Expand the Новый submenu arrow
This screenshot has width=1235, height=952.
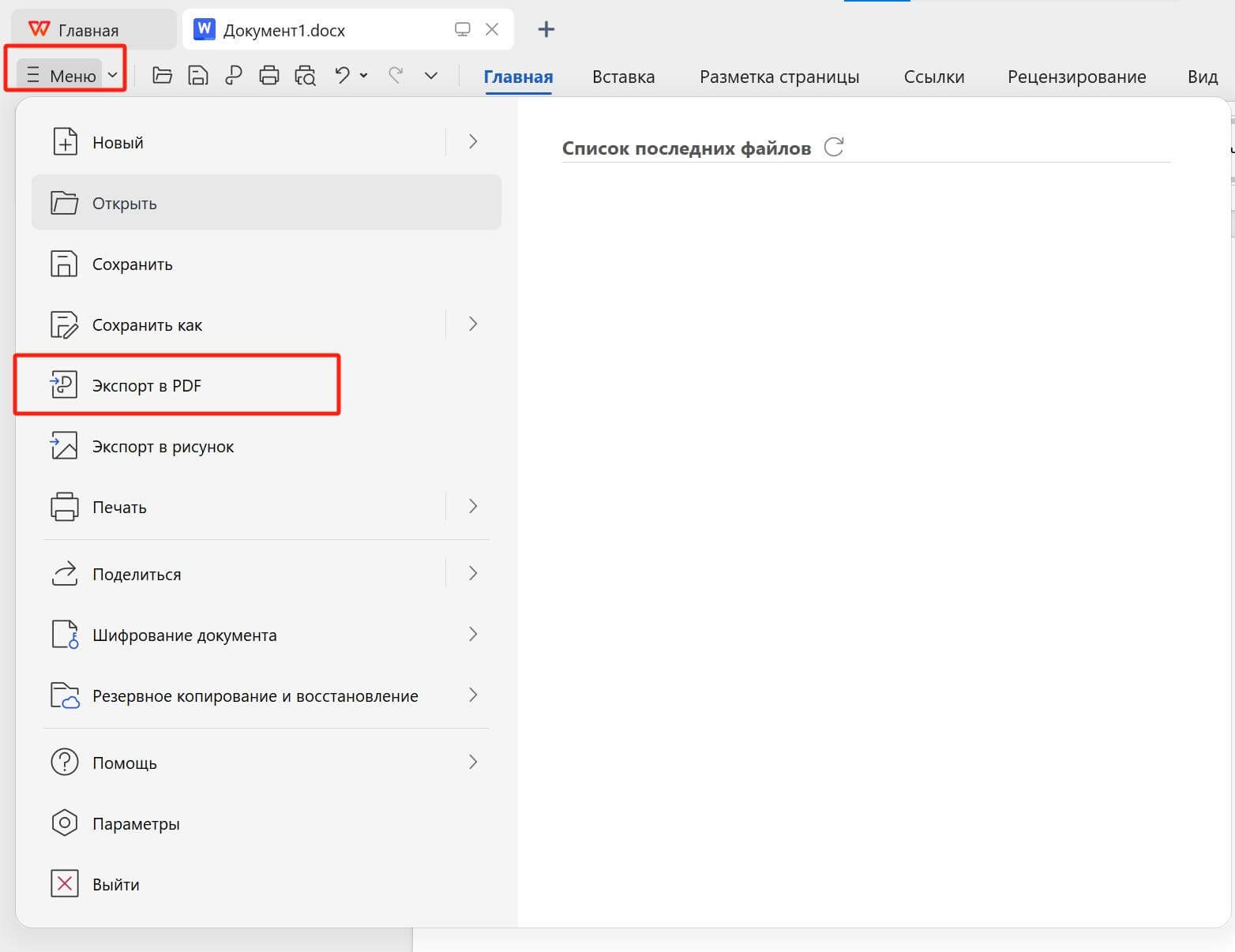point(472,141)
